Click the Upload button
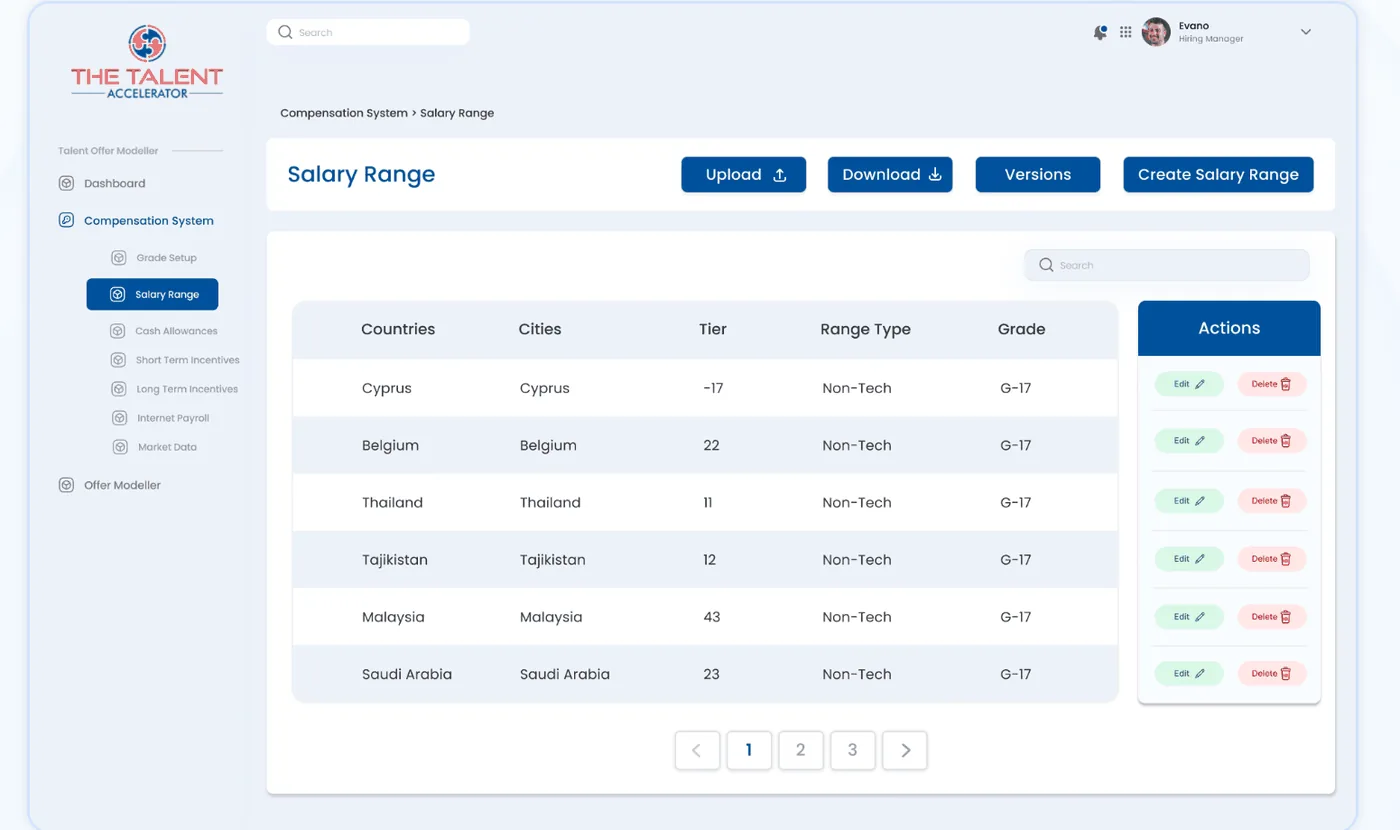The width and height of the screenshot is (1400, 830). click(x=744, y=174)
